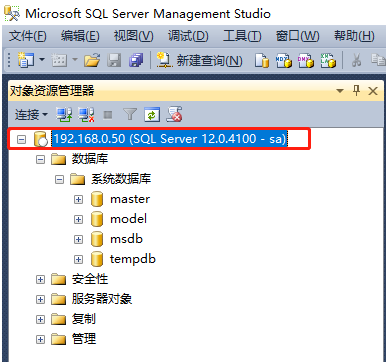Click the 对象资源管理器 panel title

tap(52, 91)
